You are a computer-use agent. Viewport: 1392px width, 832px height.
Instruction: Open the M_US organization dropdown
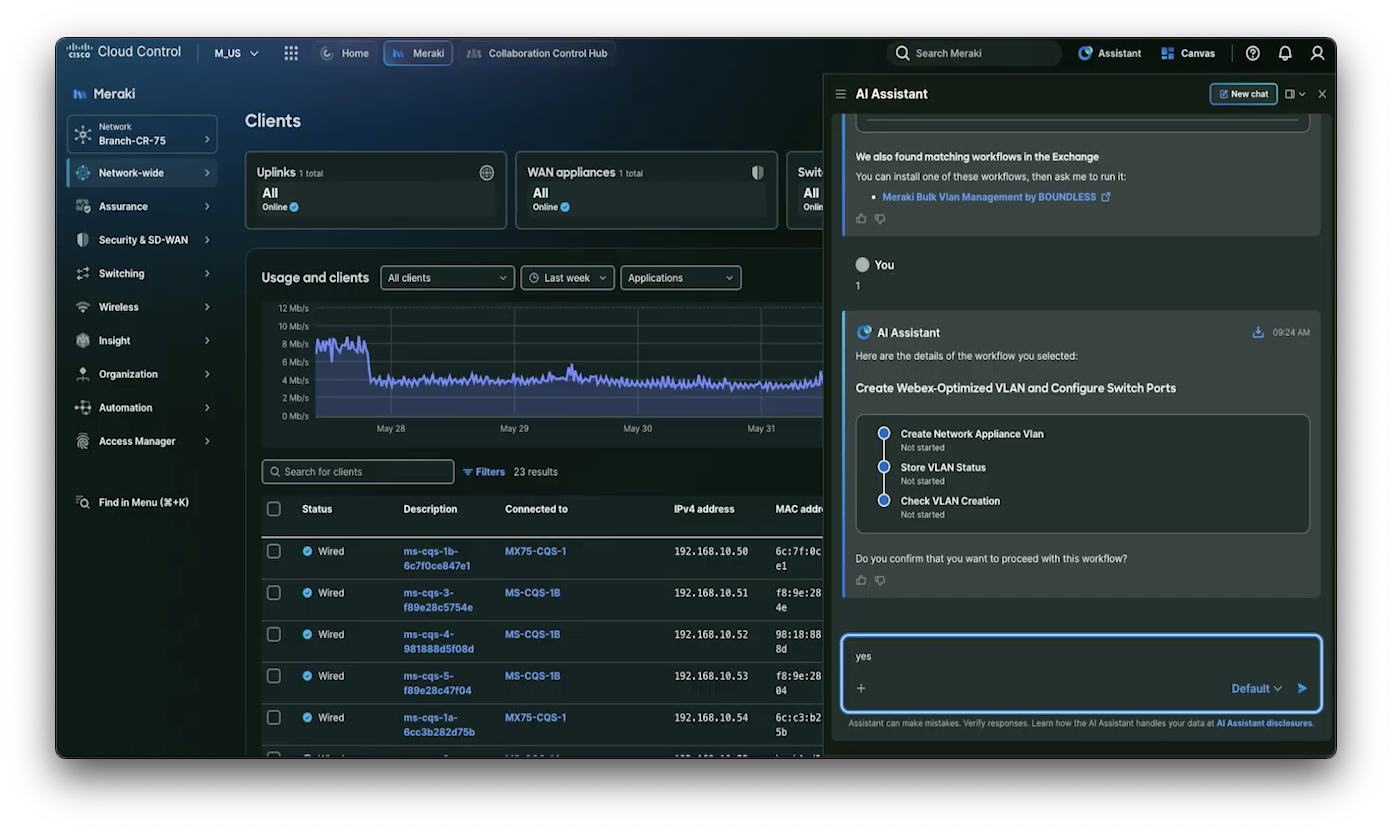[x=237, y=53]
